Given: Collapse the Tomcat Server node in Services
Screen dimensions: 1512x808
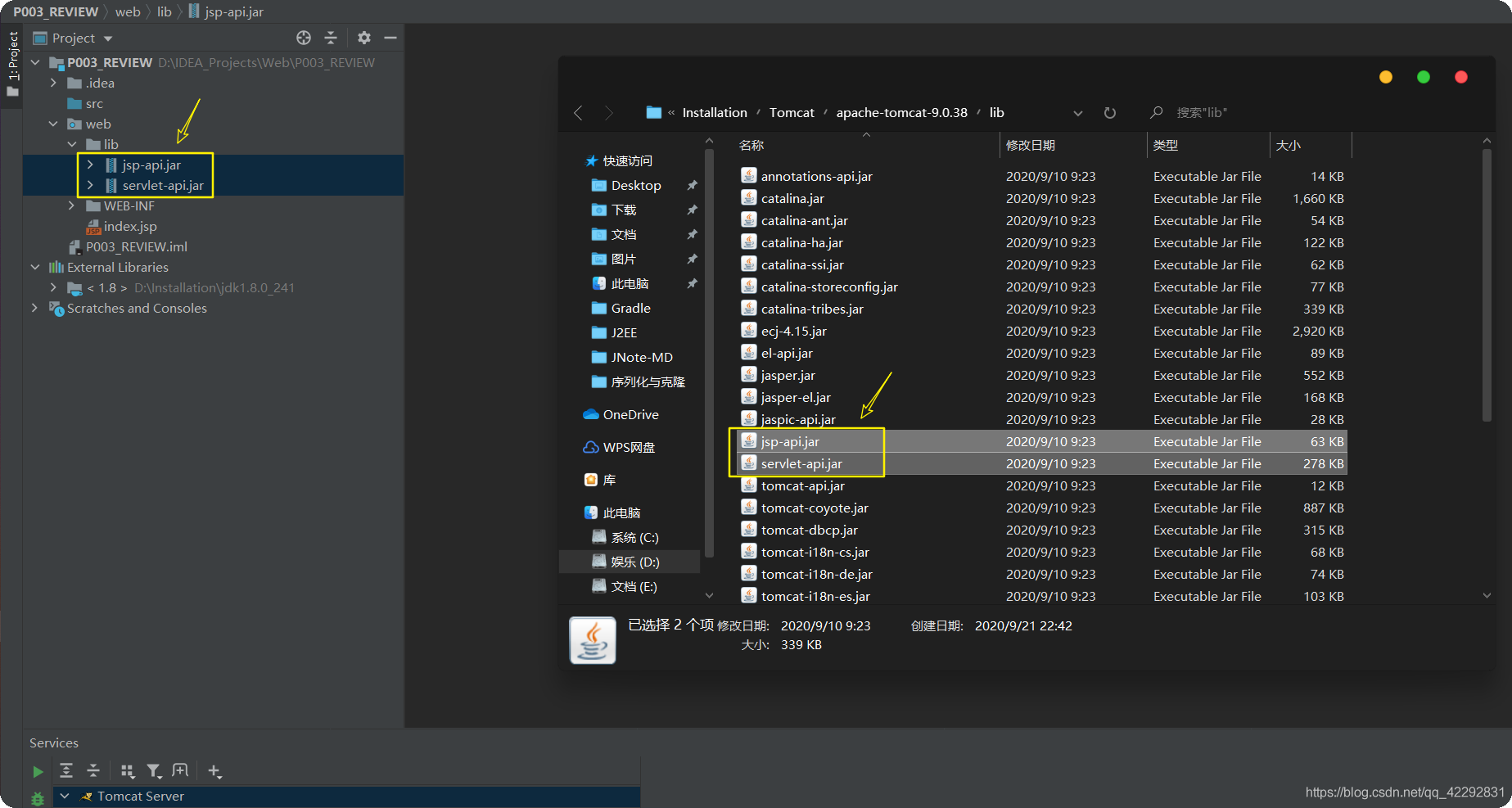Looking at the screenshot, I should click(65, 796).
